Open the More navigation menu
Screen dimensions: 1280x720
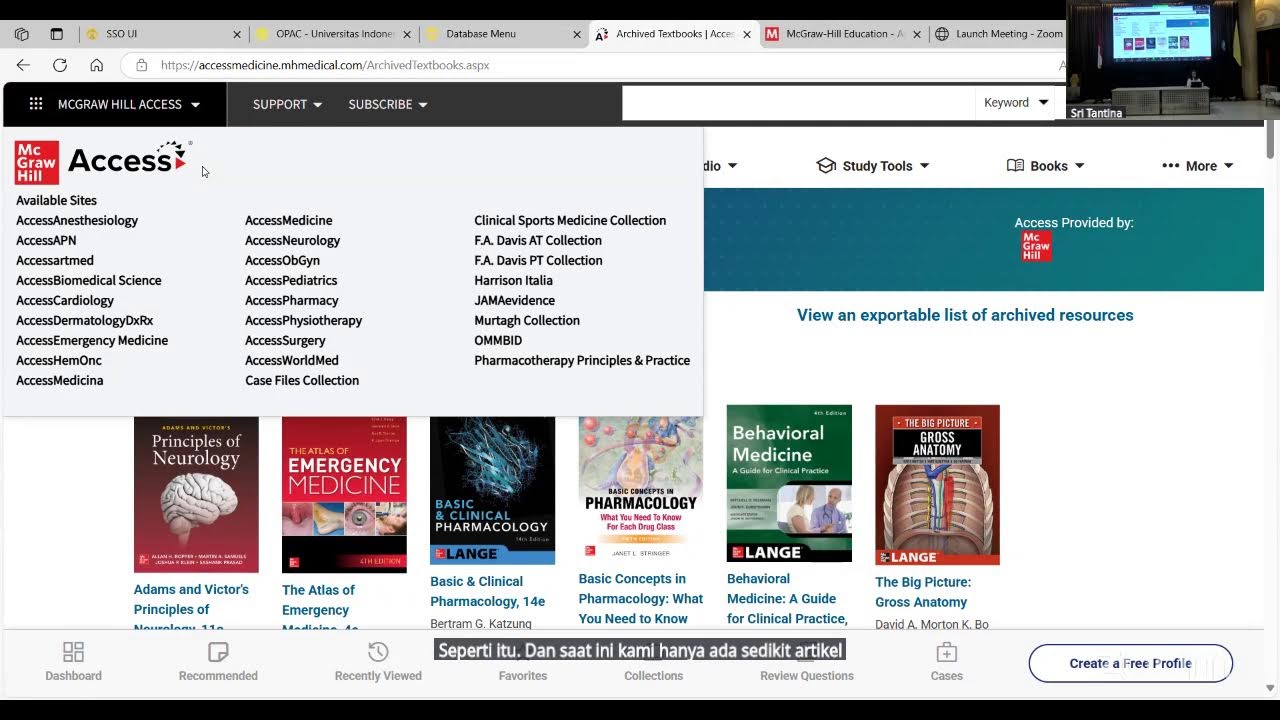point(1197,166)
